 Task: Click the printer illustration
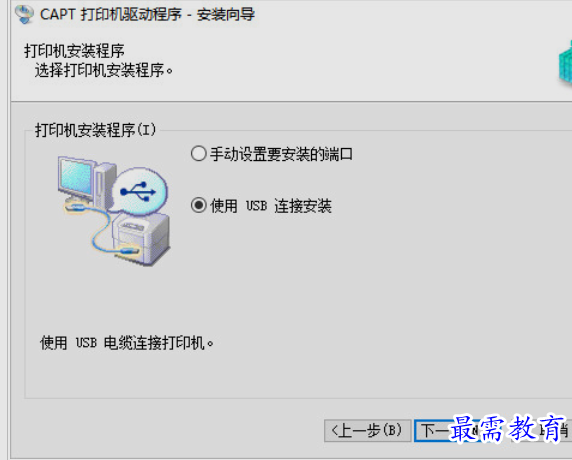click(142, 238)
